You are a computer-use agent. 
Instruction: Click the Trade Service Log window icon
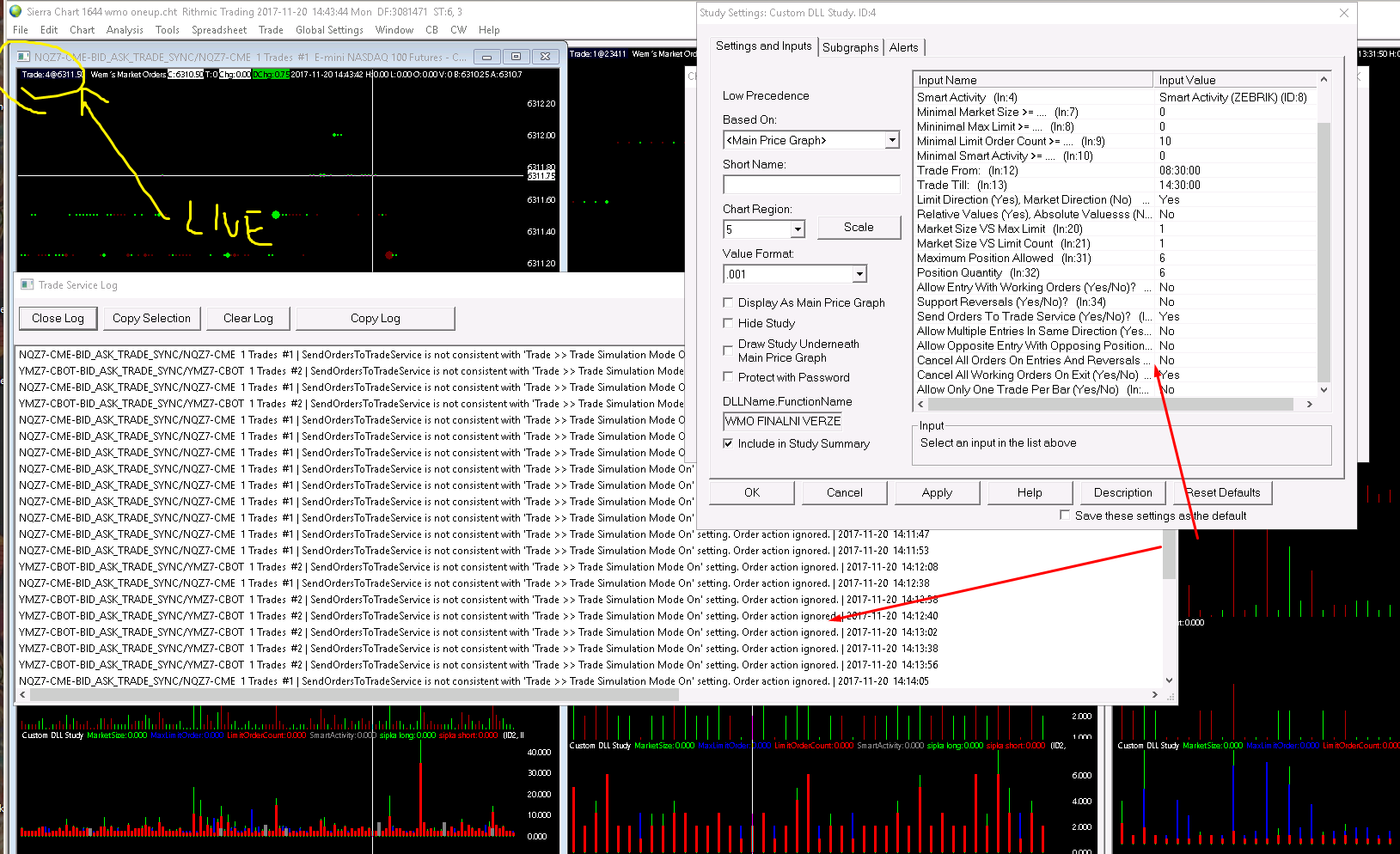[x=27, y=284]
